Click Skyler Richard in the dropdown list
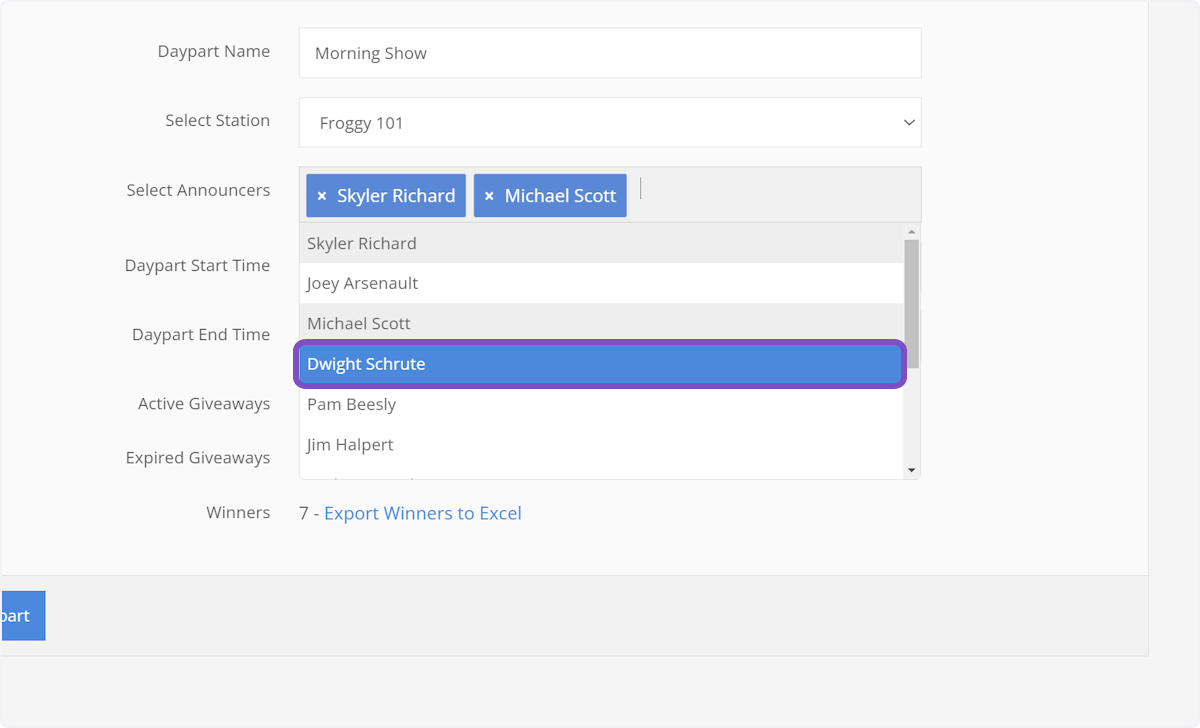Image resolution: width=1200 pixels, height=728 pixels. (x=600, y=243)
